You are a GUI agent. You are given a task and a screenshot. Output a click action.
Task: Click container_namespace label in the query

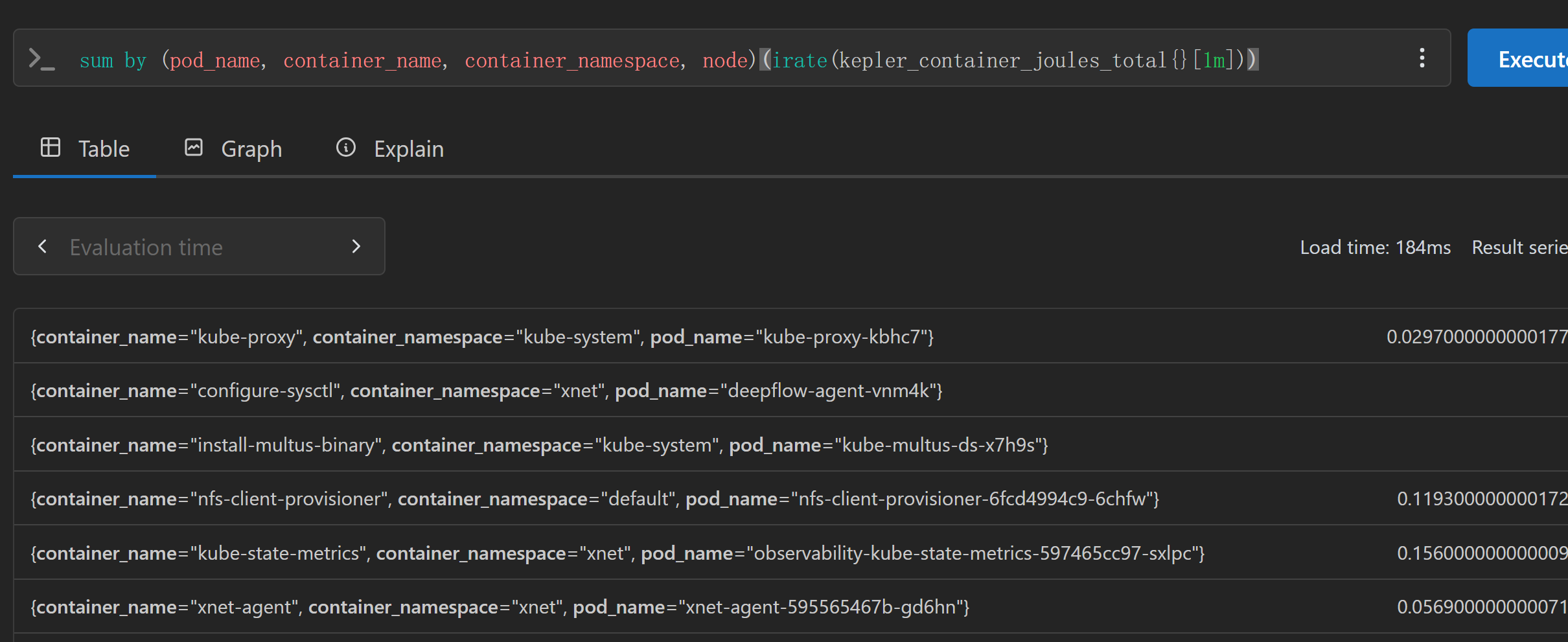pyautogui.click(x=572, y=60)
